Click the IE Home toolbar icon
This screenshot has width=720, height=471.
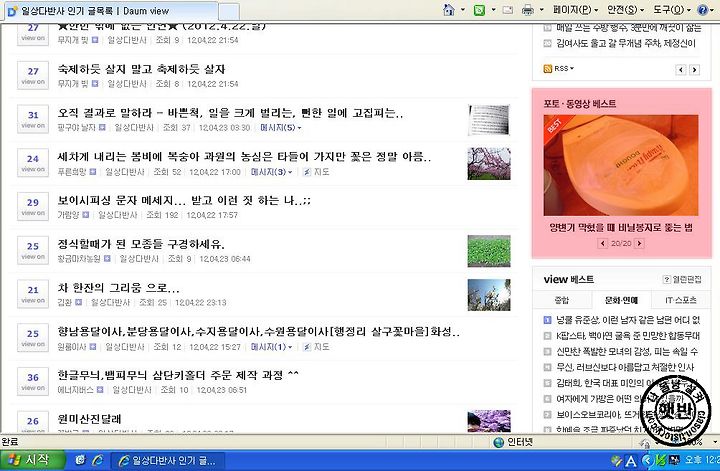coord(449,10)
